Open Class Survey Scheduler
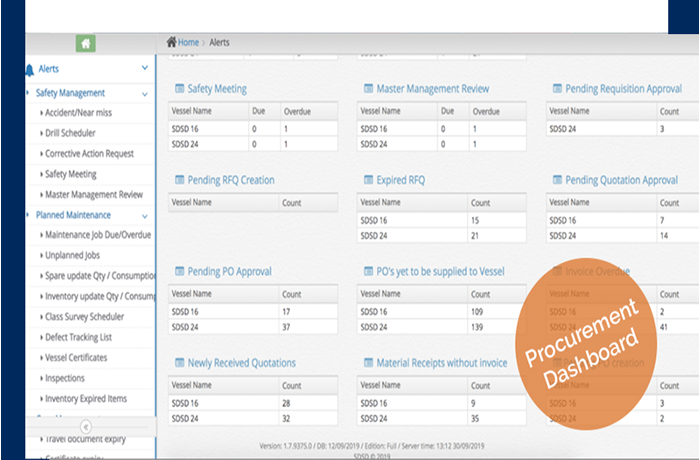The width and height of the screenshot is (700, 460). point(84,317)
